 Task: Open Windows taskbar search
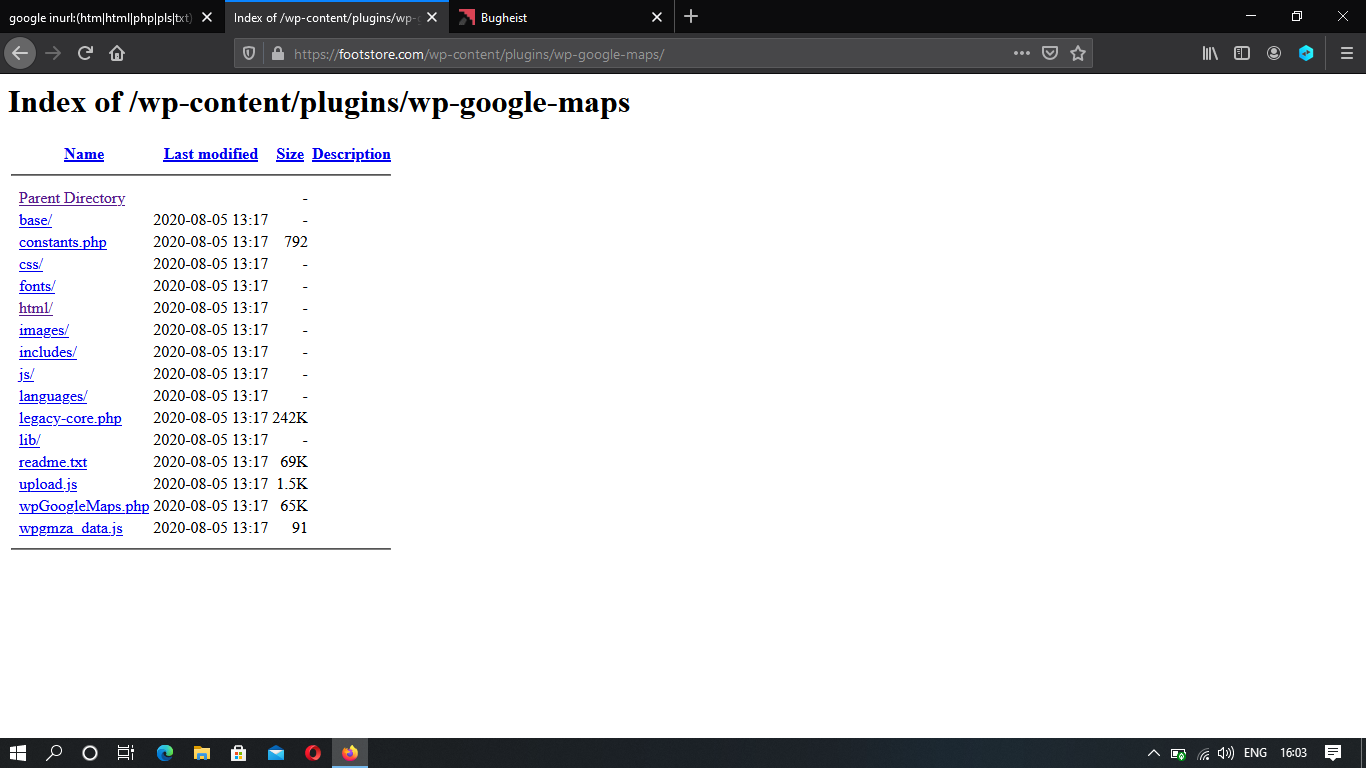[54, 753]
